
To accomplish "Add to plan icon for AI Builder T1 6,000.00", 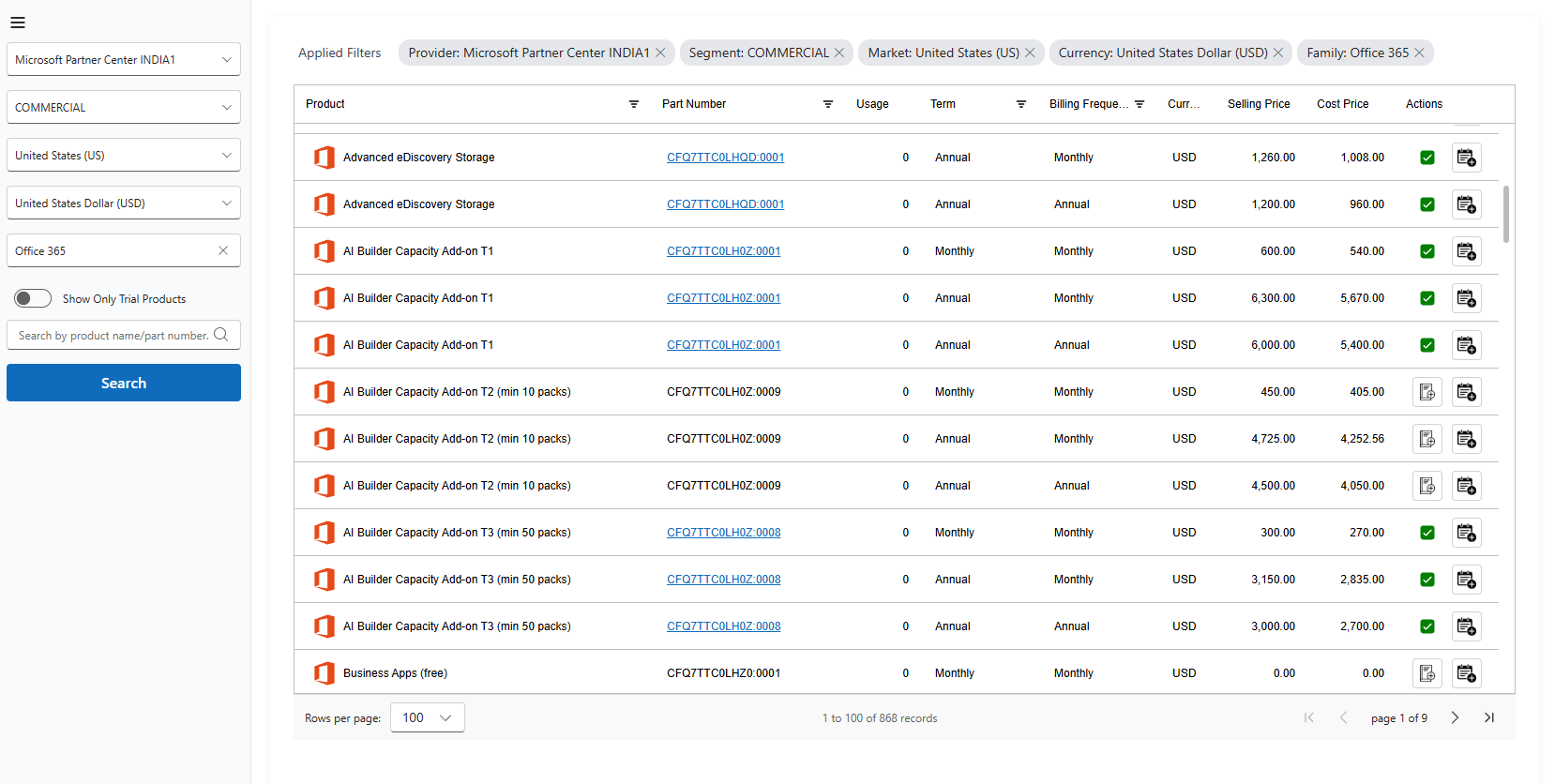I will coord(1467,345).
